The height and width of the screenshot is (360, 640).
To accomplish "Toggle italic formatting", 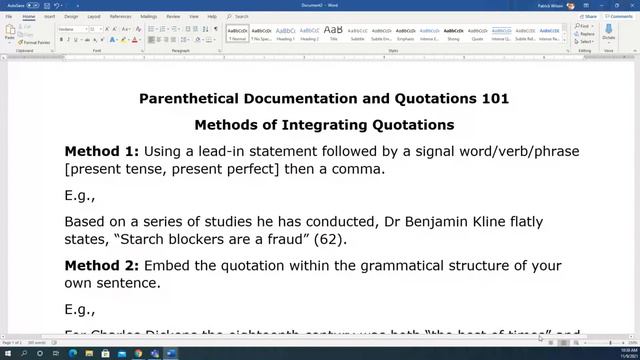I will (68, 40).
